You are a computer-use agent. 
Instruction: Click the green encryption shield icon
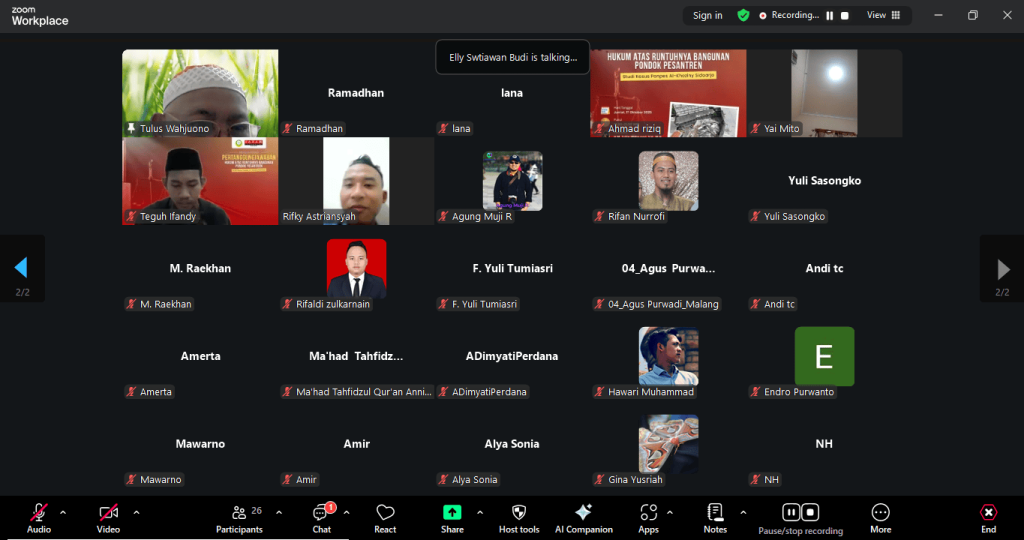pos(743,15)
